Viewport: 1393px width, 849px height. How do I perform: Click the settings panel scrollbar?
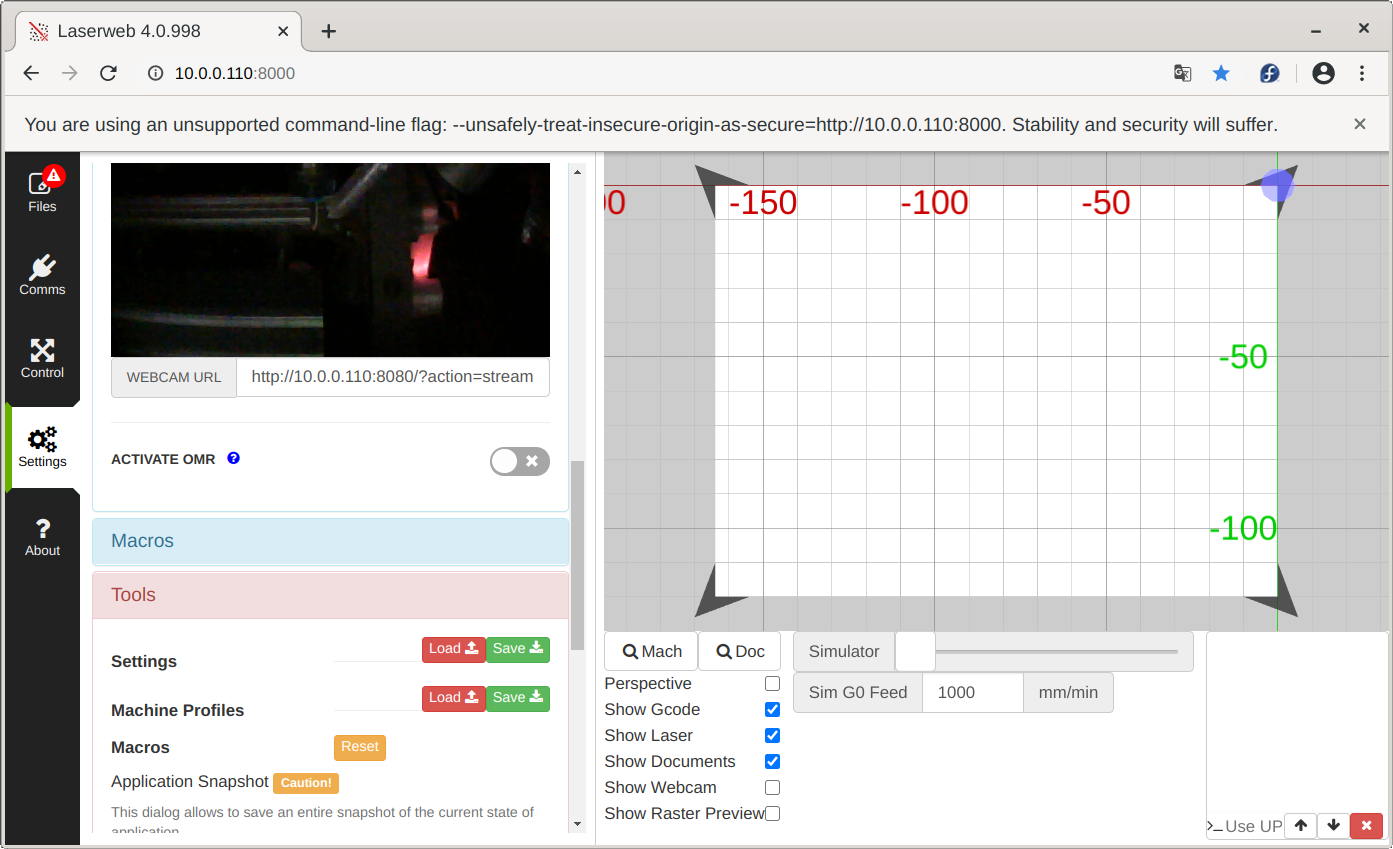577,555
